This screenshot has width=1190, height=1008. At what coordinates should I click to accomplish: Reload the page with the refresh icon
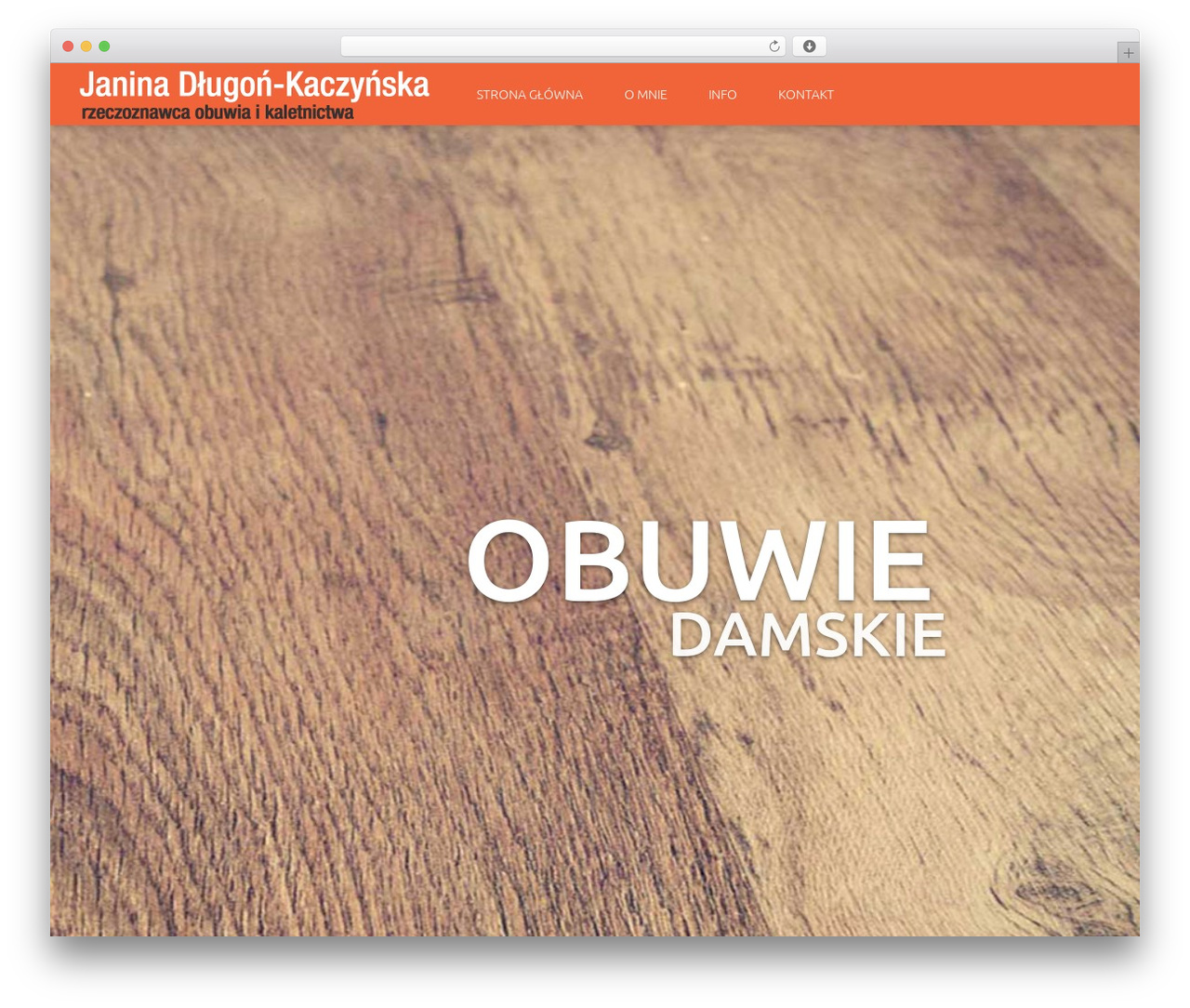773,46
